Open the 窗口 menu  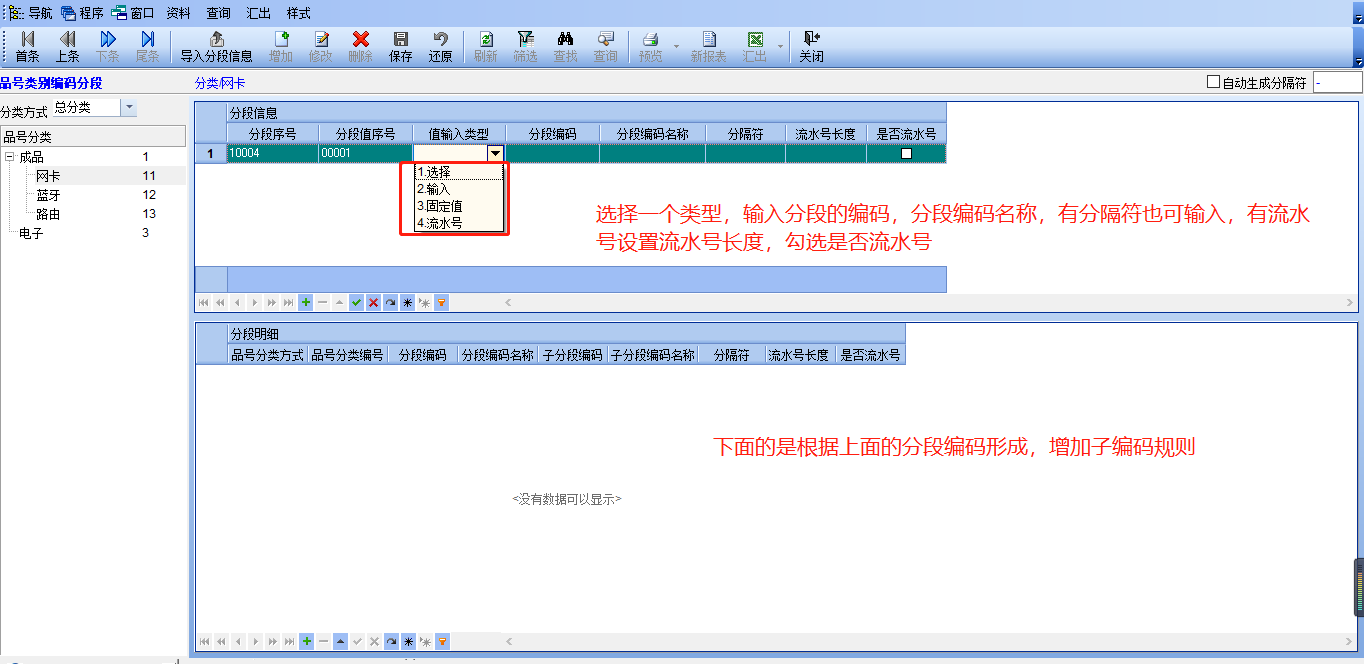[133, 13]
